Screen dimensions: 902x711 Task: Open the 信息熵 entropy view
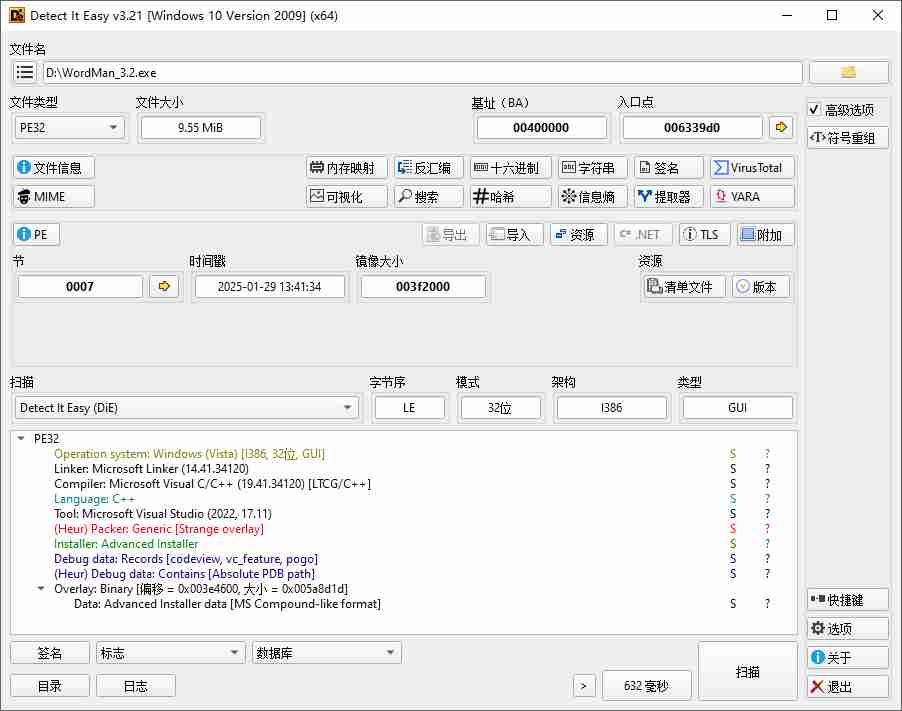pyautogui.click(x=593, y=197)
